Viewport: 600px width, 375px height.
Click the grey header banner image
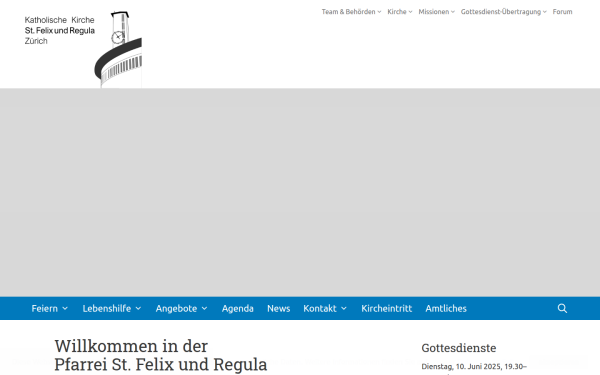point(300,192)
